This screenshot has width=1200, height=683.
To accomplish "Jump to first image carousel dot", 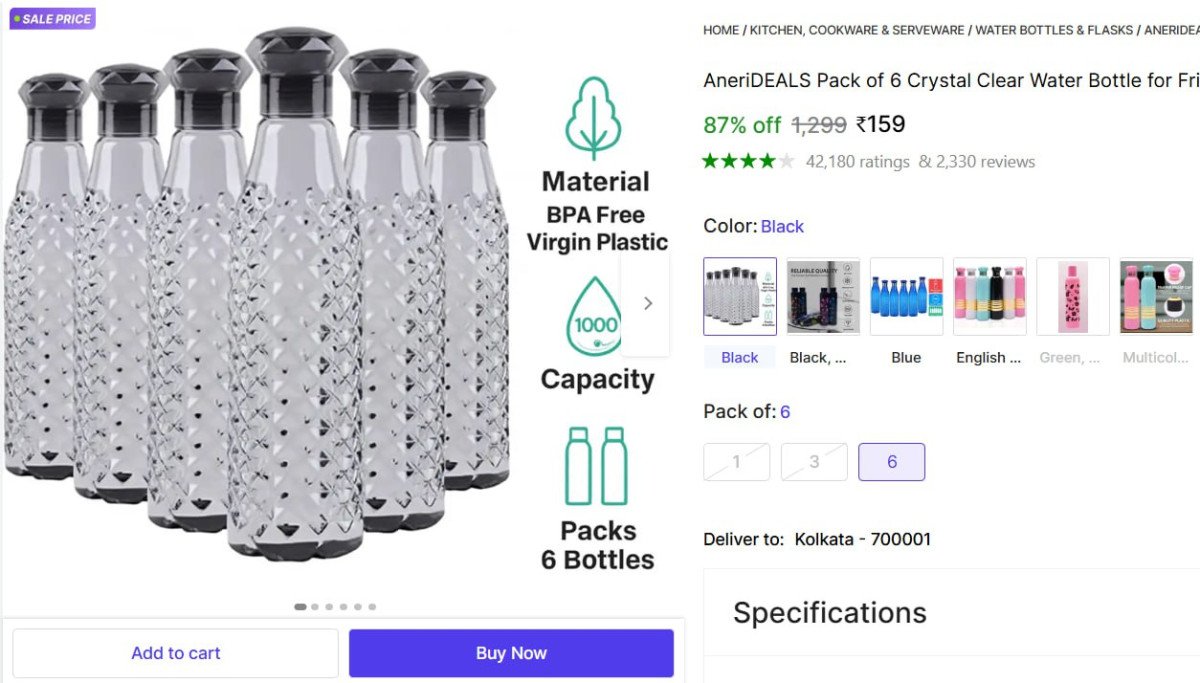I will coord(300,606).
